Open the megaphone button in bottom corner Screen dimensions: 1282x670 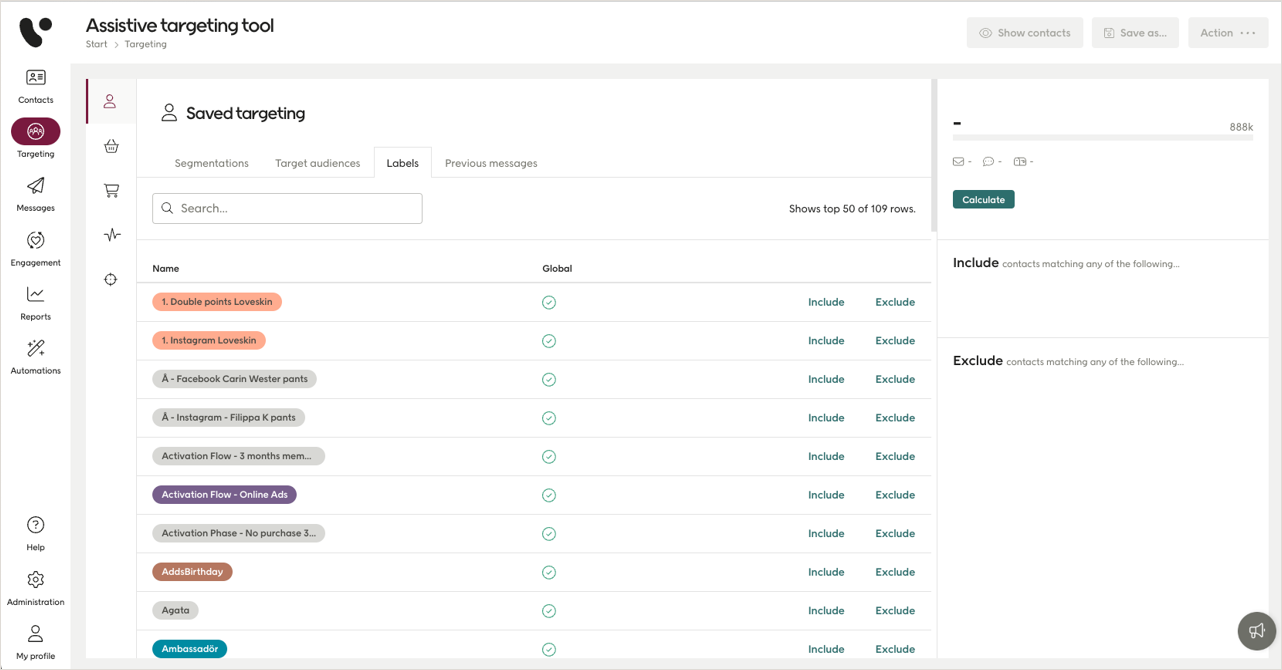tap(1256, 631)
